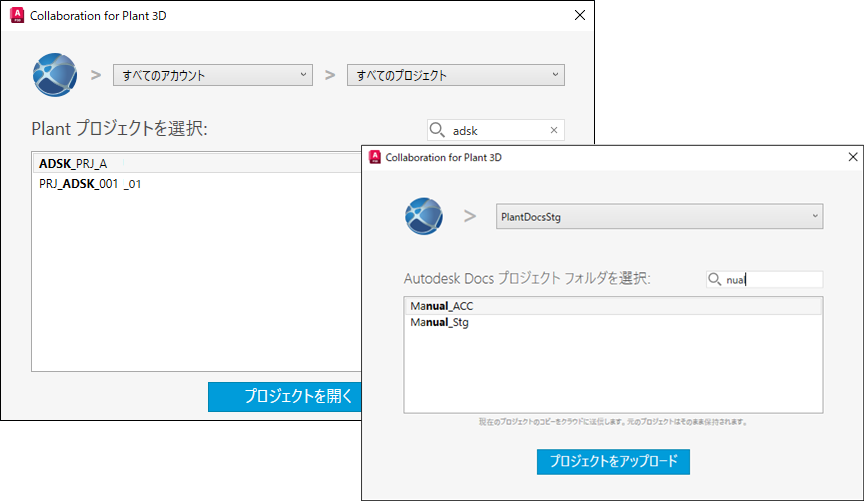864x501 pixels.
Task: Click the プロジェクトをアップロード button
Action: coord(613,461)
